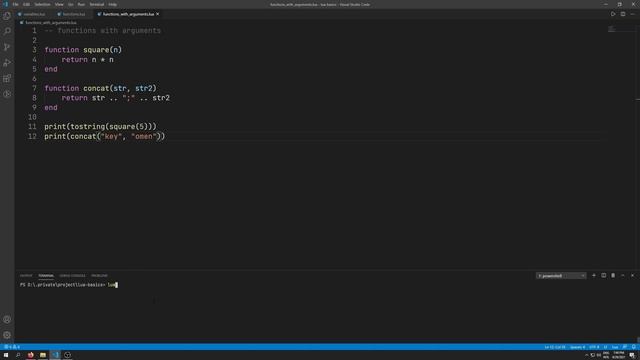Kill the terminal with trash icon

[613, 276]
